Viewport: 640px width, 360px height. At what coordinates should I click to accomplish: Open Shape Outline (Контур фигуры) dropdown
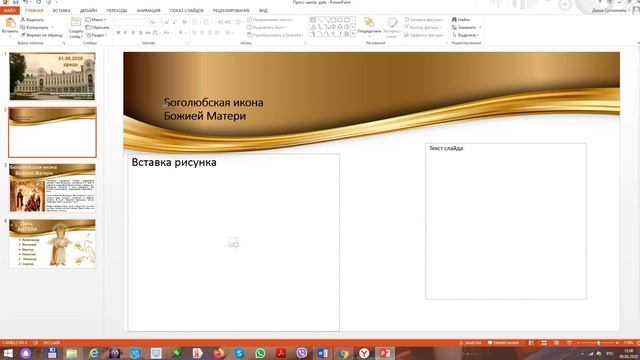423,27
